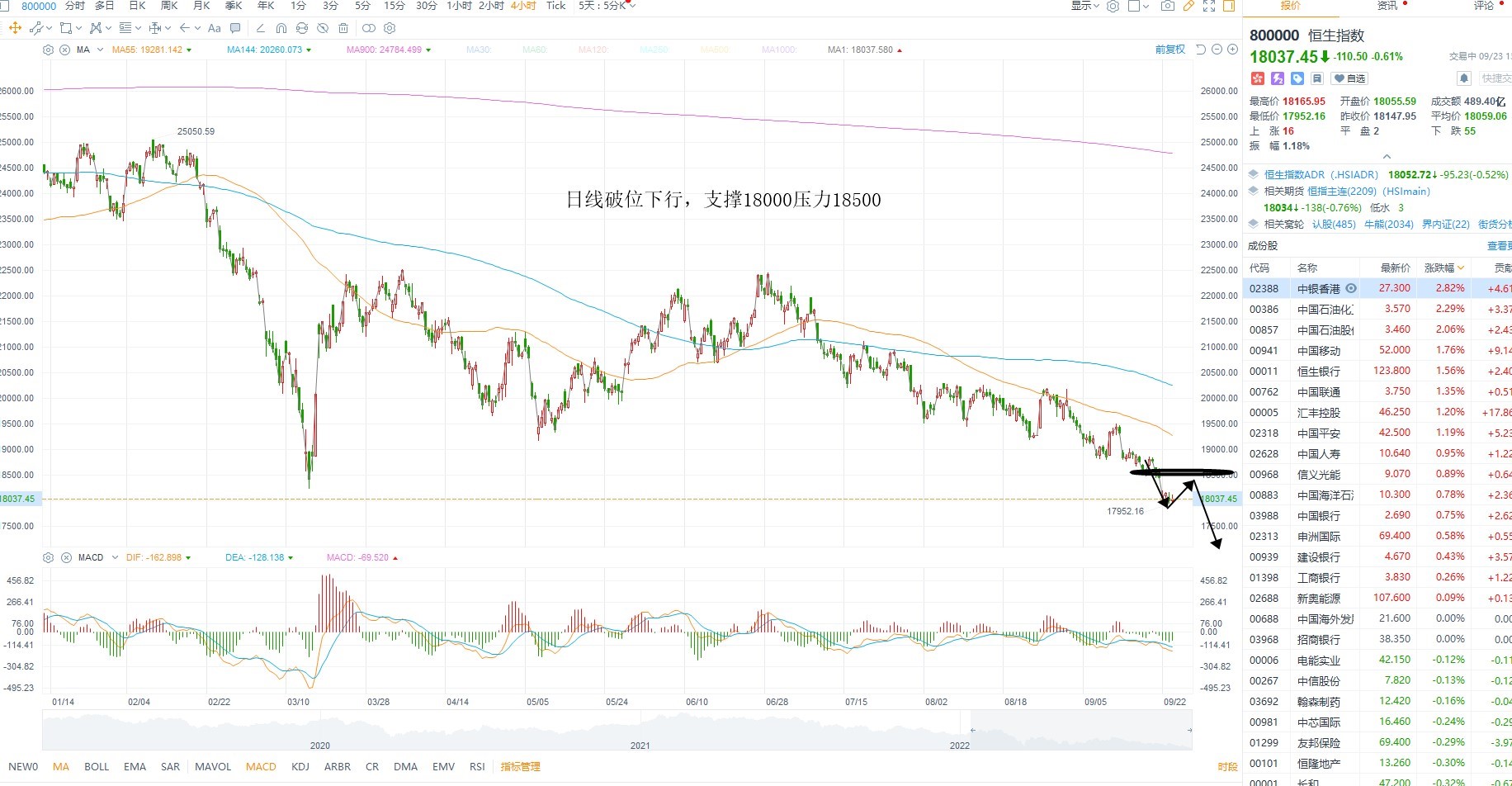1512x786 pixels.
Task: Select the text annotation Aa tool
Action: pyautogui.click(x=215, y=28)
